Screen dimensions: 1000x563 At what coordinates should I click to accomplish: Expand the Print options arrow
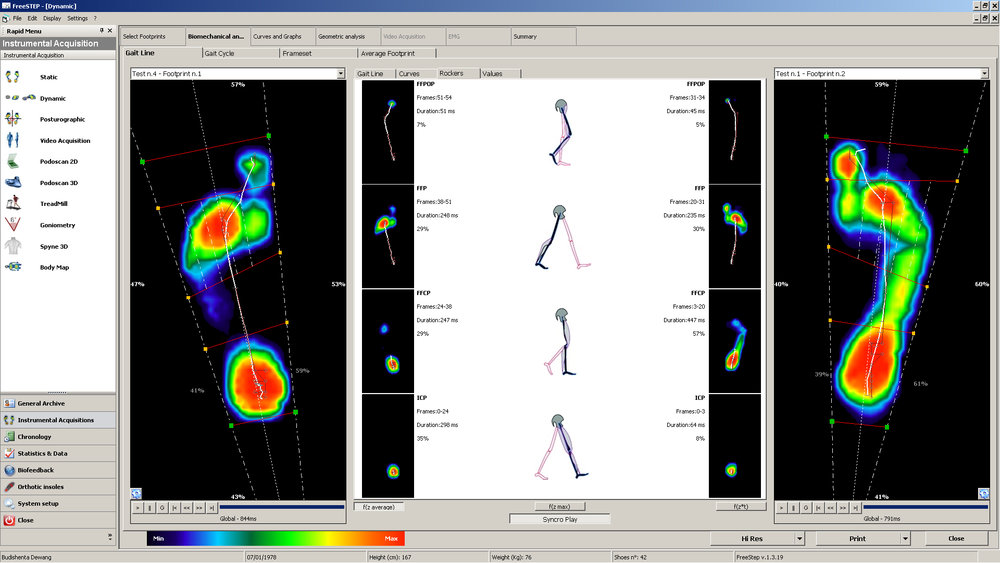905,538
